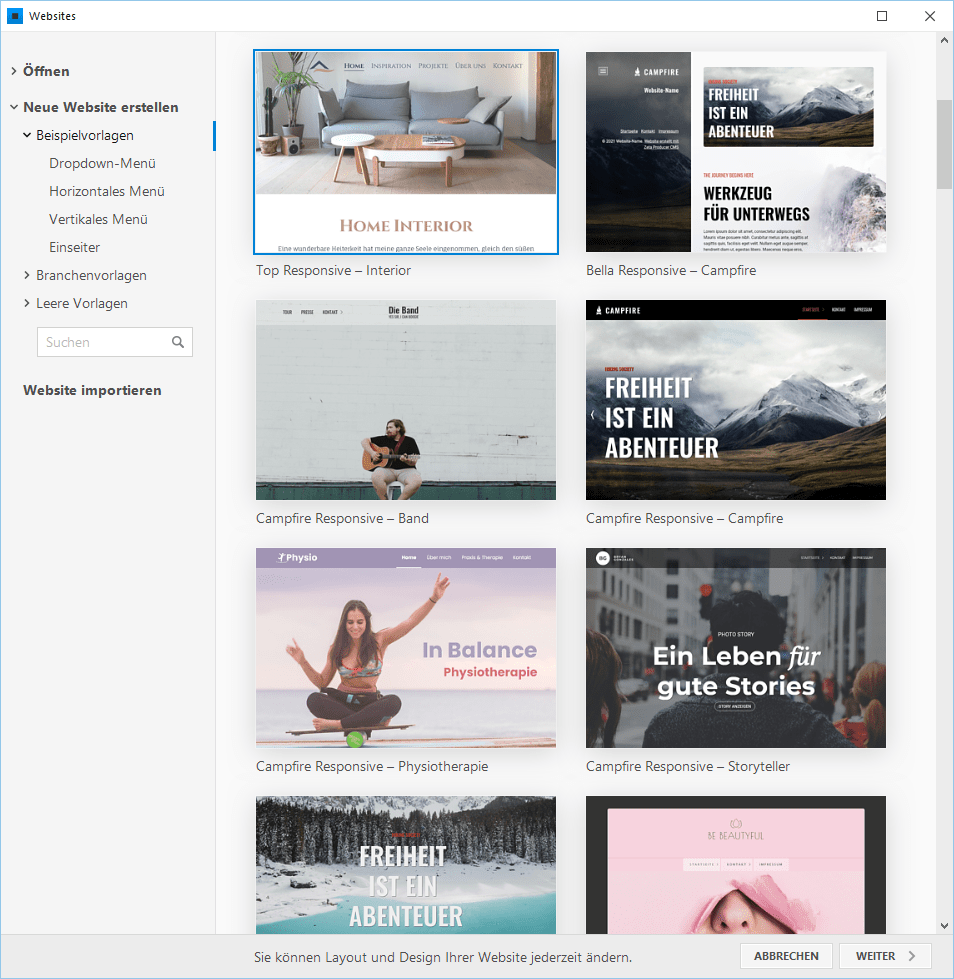Select the Campfire Responsive – Band template
954x979 pixels.
[406, 399]
